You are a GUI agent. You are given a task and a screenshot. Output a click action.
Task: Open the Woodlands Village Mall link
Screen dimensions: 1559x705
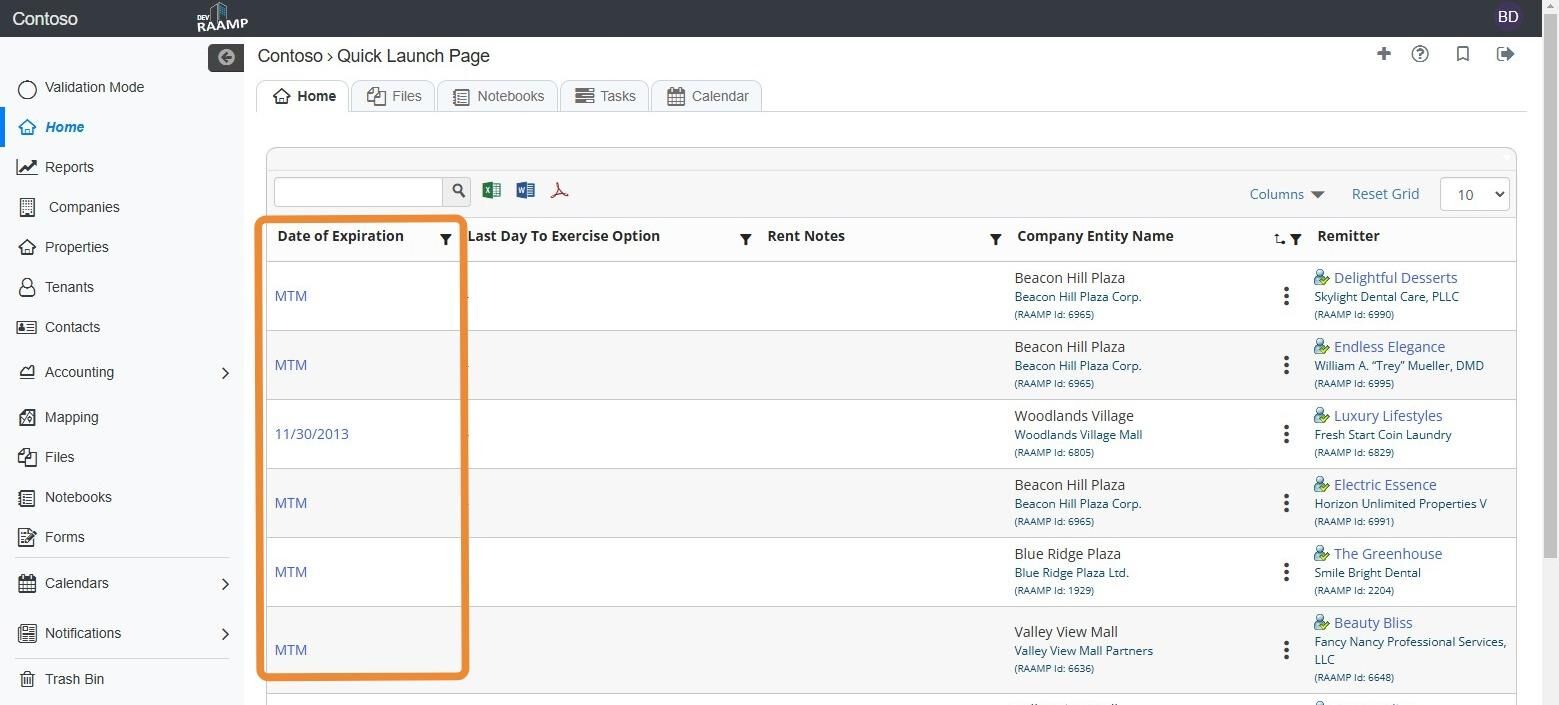1078,435
